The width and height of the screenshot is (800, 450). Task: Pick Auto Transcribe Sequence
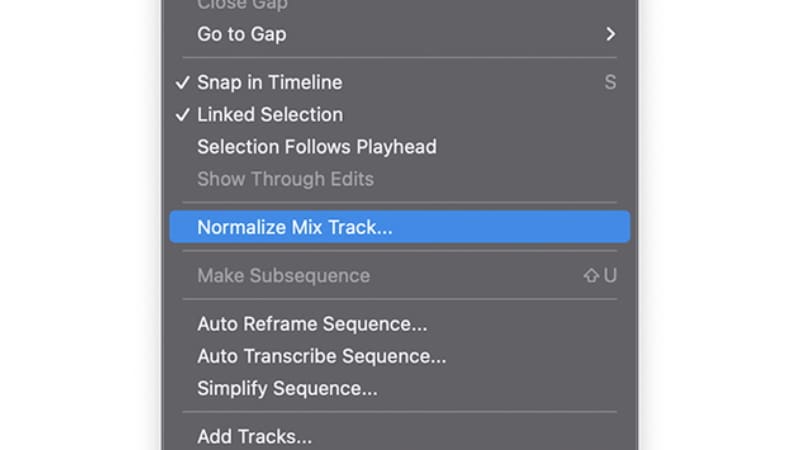(x=321, y=356)
